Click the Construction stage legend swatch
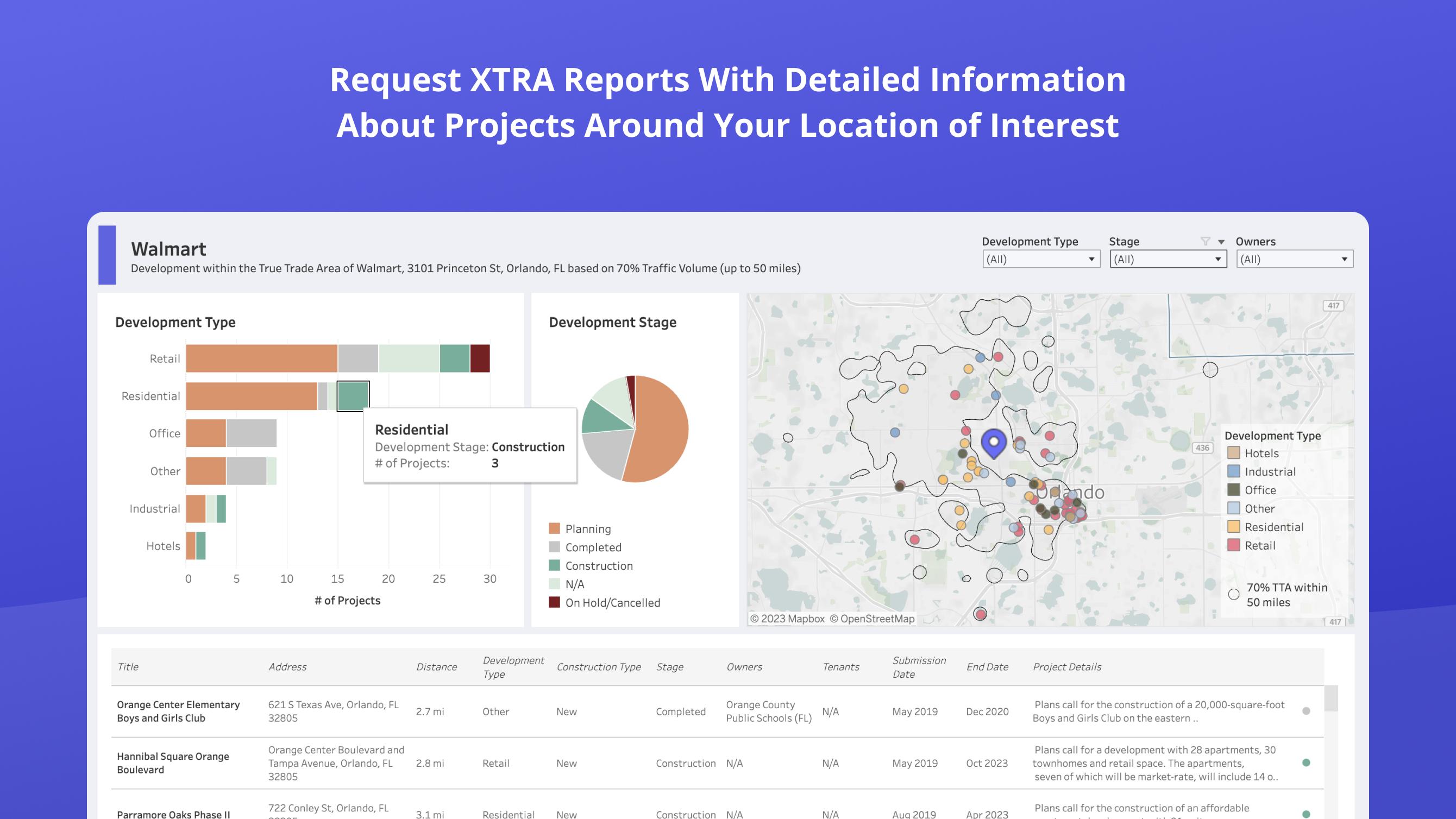The height and width of the screenshot is (819, 1456). pyautogui.click(x=555, y=565)
